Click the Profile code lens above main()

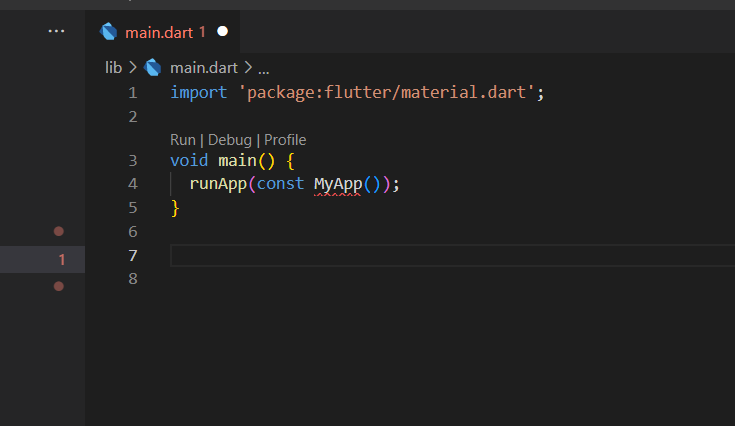[x=285, y=140]
